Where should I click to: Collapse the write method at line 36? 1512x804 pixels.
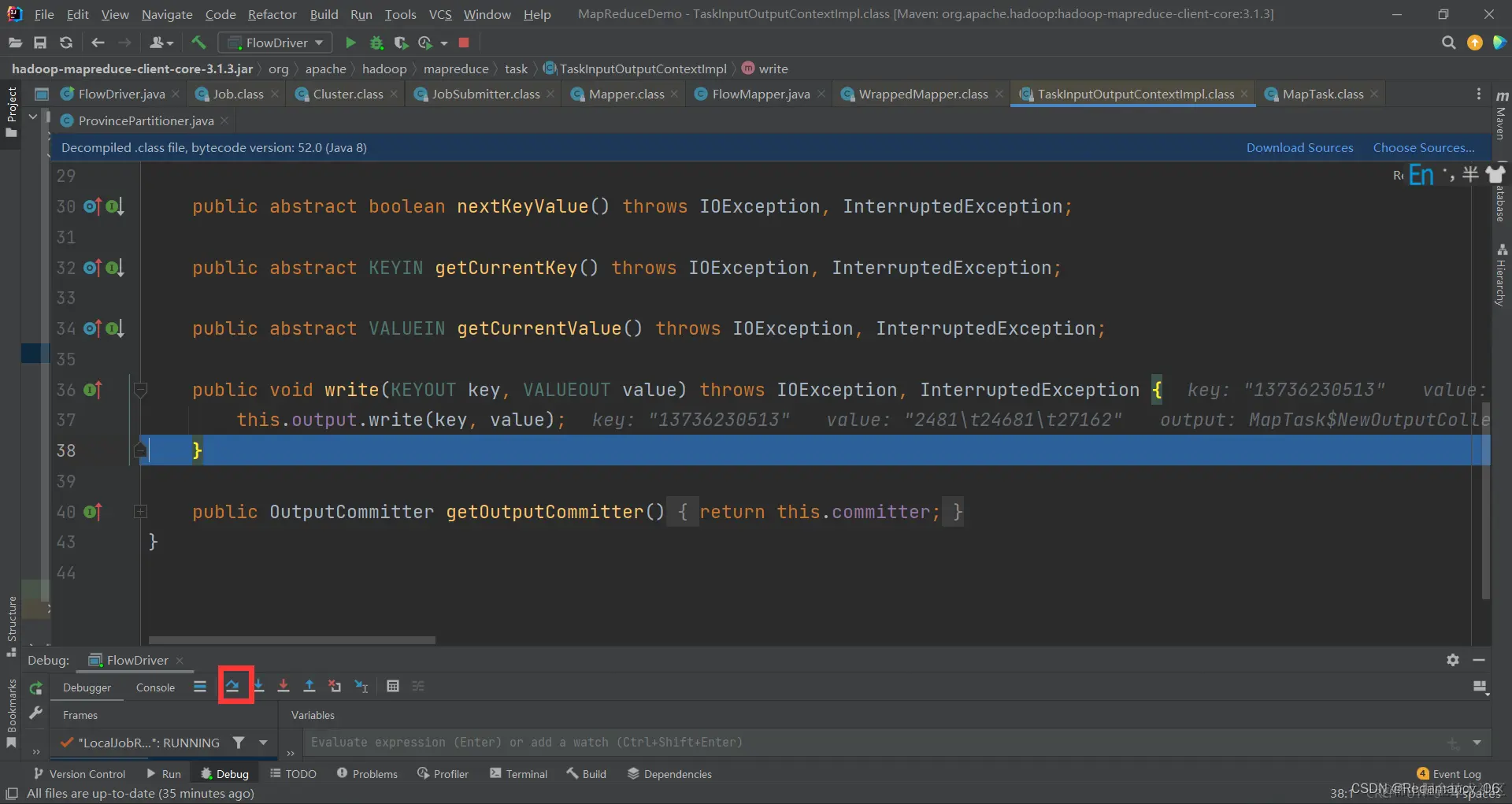(x=141, y=390)
